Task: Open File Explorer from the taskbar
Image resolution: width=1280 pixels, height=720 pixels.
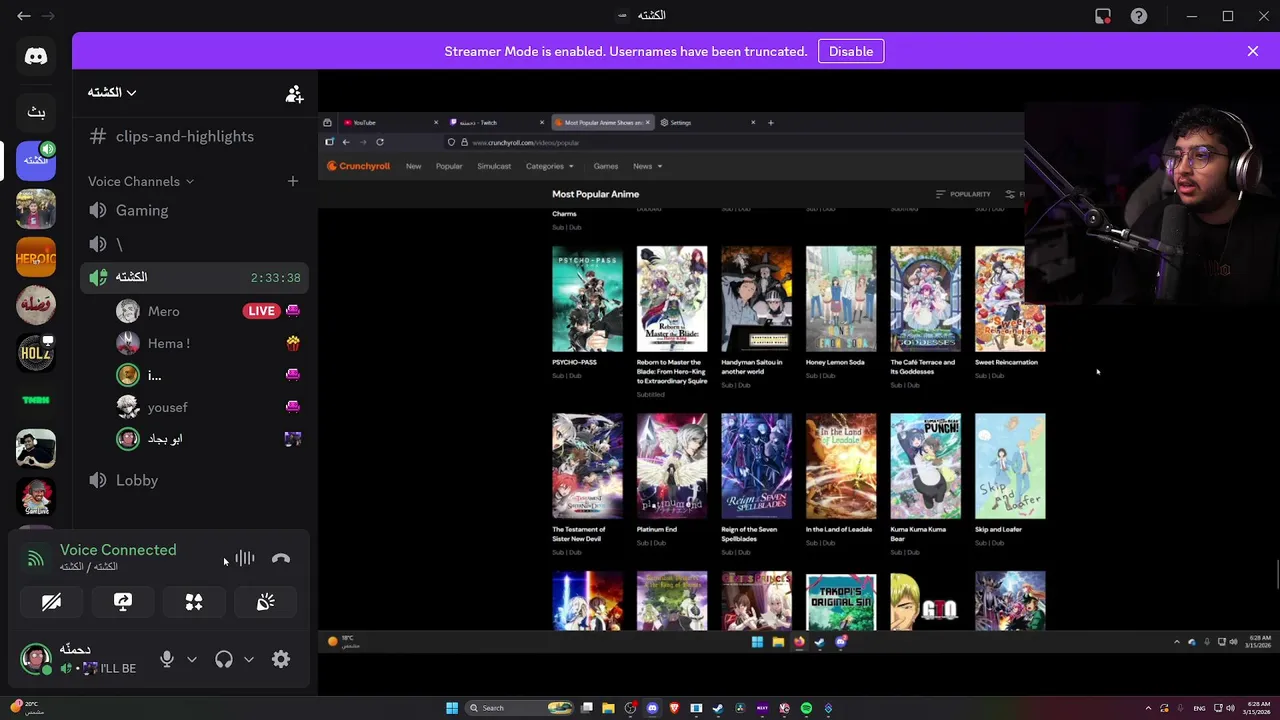Action: click(x=608, y=708)
